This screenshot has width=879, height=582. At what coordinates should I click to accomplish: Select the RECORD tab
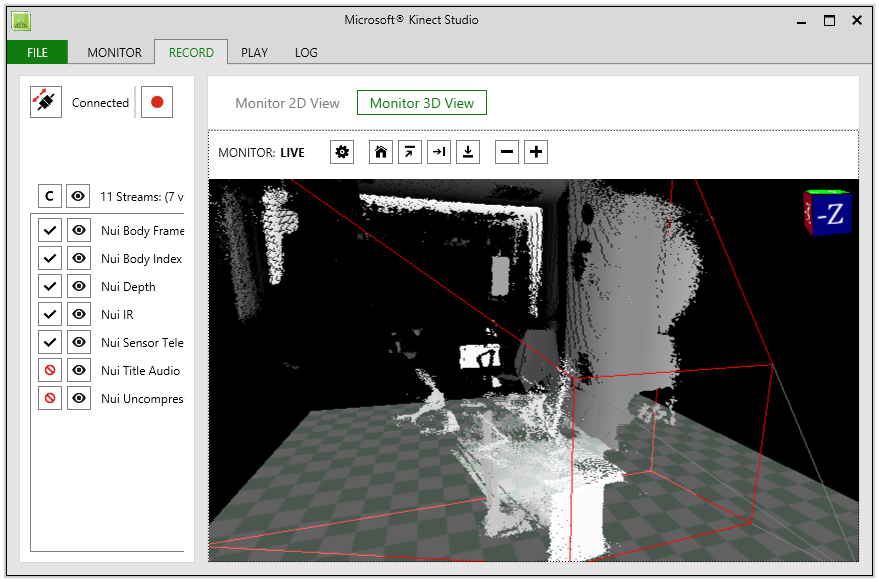coord(191,53)
